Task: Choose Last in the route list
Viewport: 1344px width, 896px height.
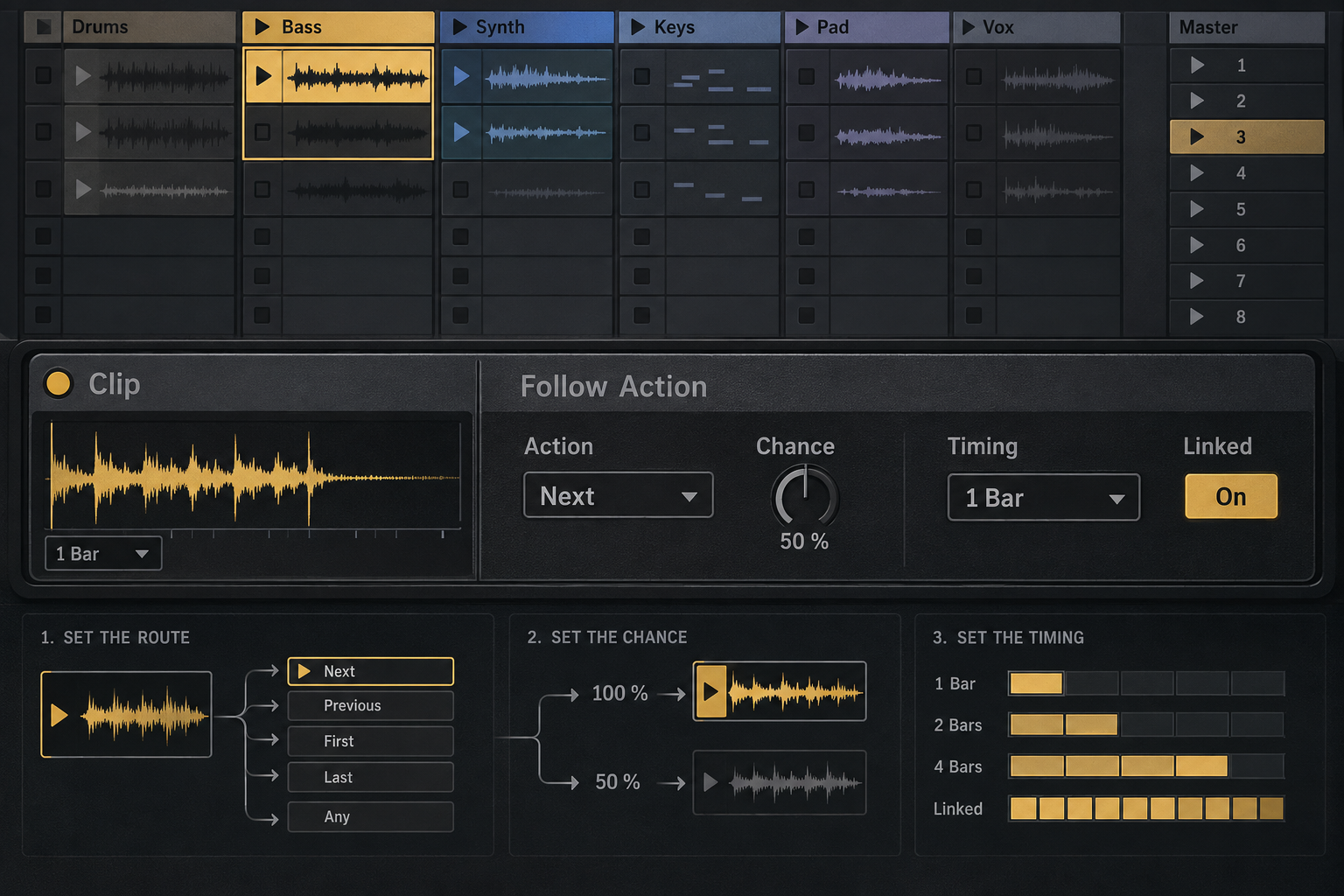Action: click(x=370, y=777)
